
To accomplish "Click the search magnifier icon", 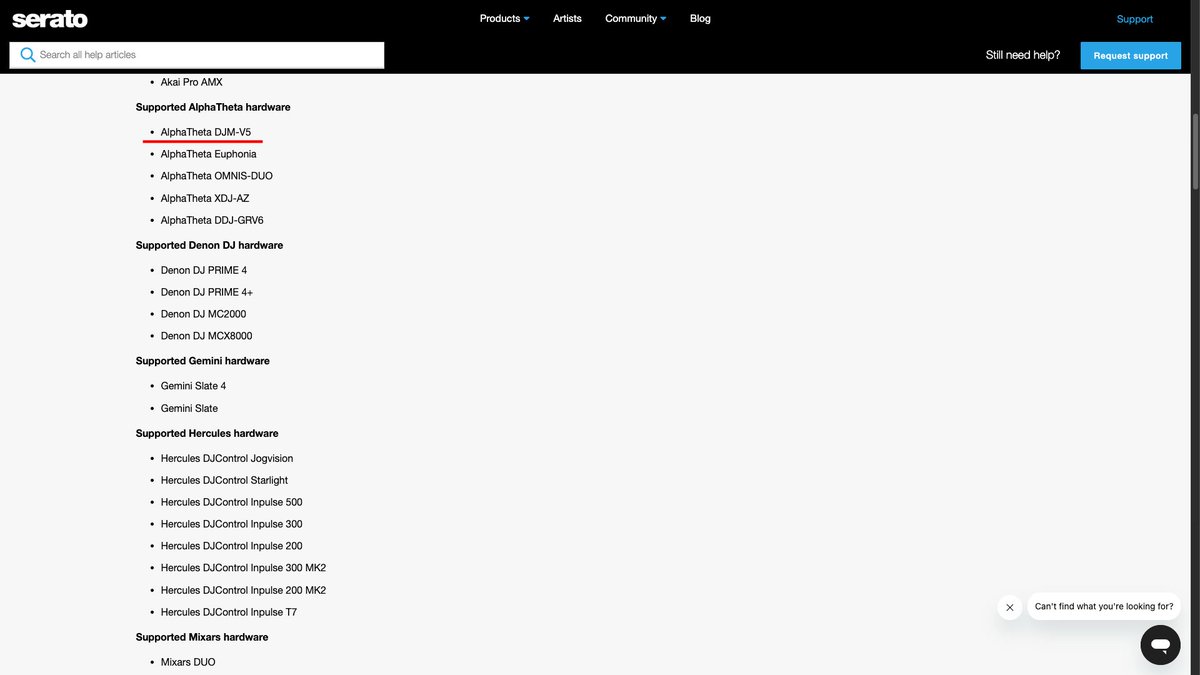I will click(27, 55).
